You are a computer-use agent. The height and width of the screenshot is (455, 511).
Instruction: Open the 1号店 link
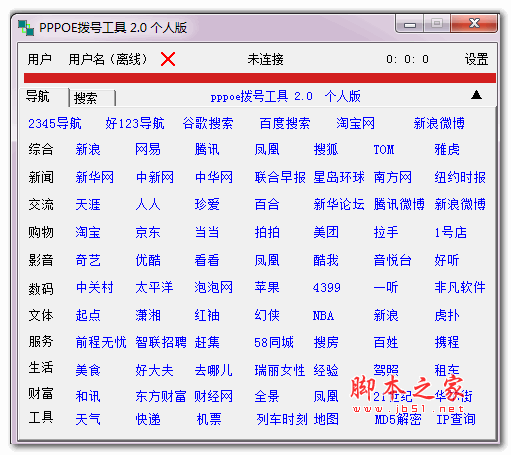pyautogui.click(x=450, y=232)
